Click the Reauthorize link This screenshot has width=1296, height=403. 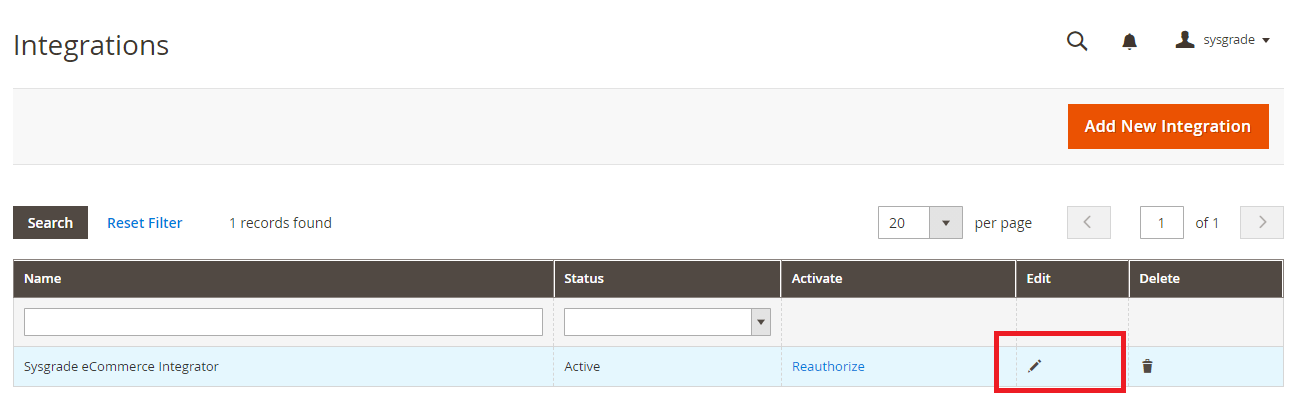(828, 366)
